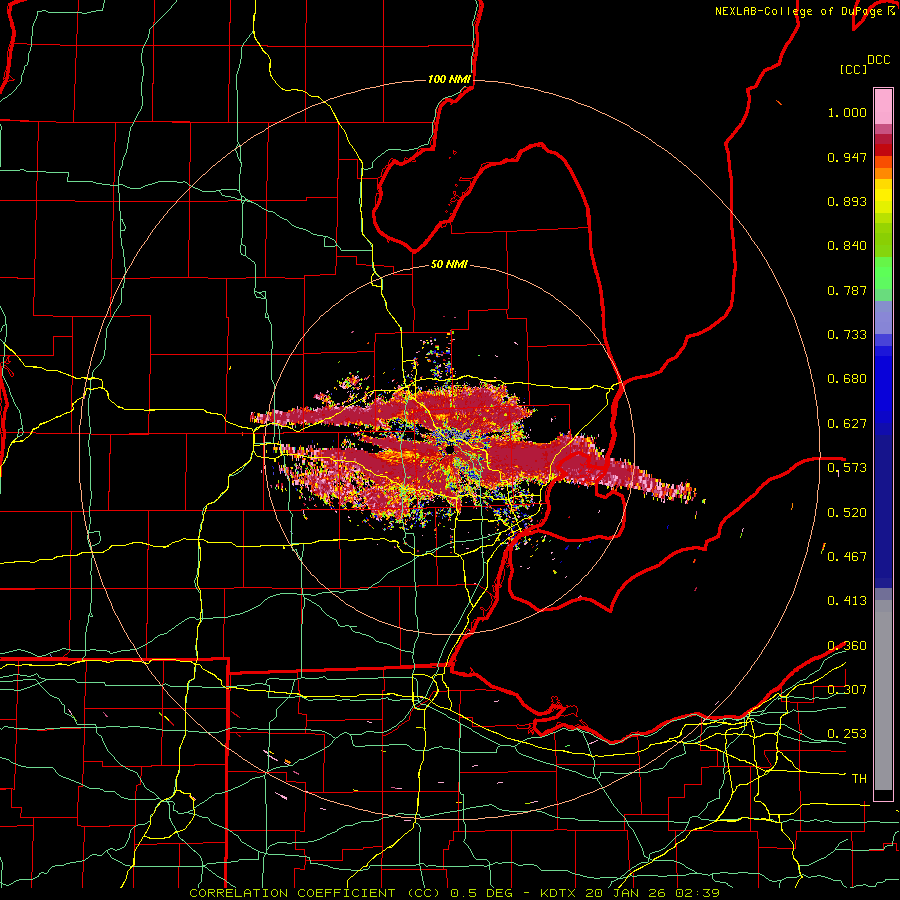Select the 0.253 scale value
The image size is (900, 900).
click(847, 734)
